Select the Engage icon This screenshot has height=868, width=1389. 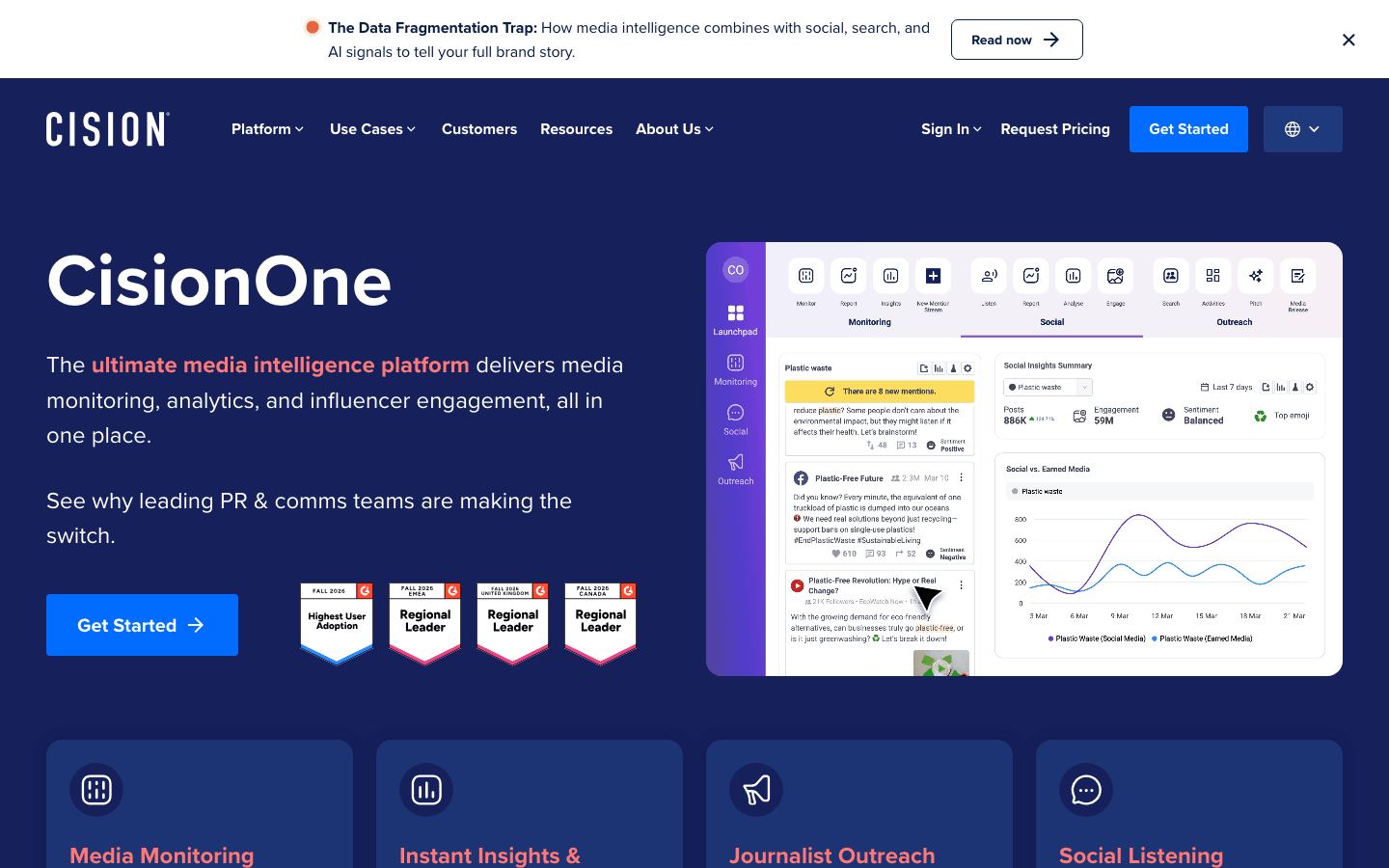1115,276
